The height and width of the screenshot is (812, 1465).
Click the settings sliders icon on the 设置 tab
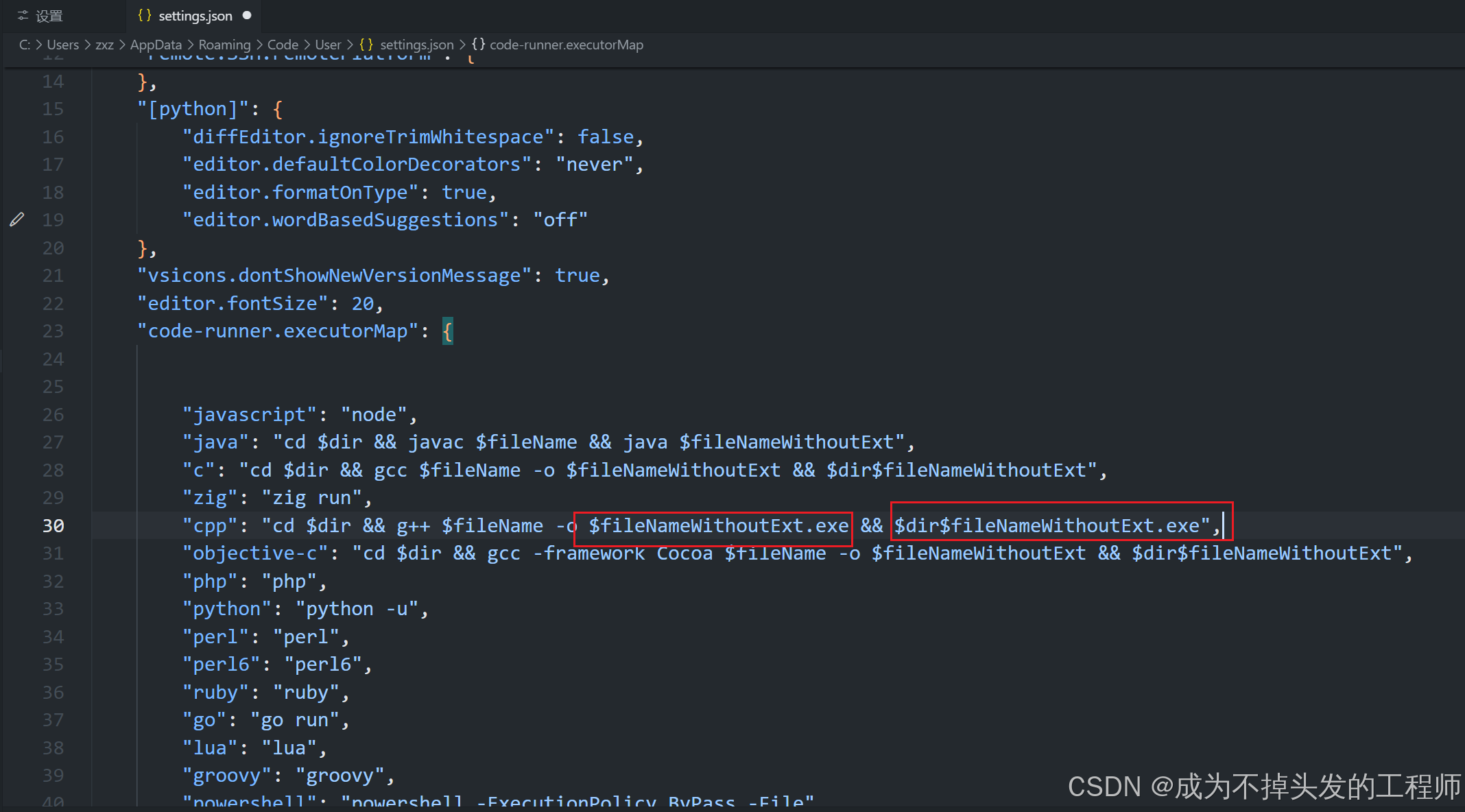coord(21,15)
